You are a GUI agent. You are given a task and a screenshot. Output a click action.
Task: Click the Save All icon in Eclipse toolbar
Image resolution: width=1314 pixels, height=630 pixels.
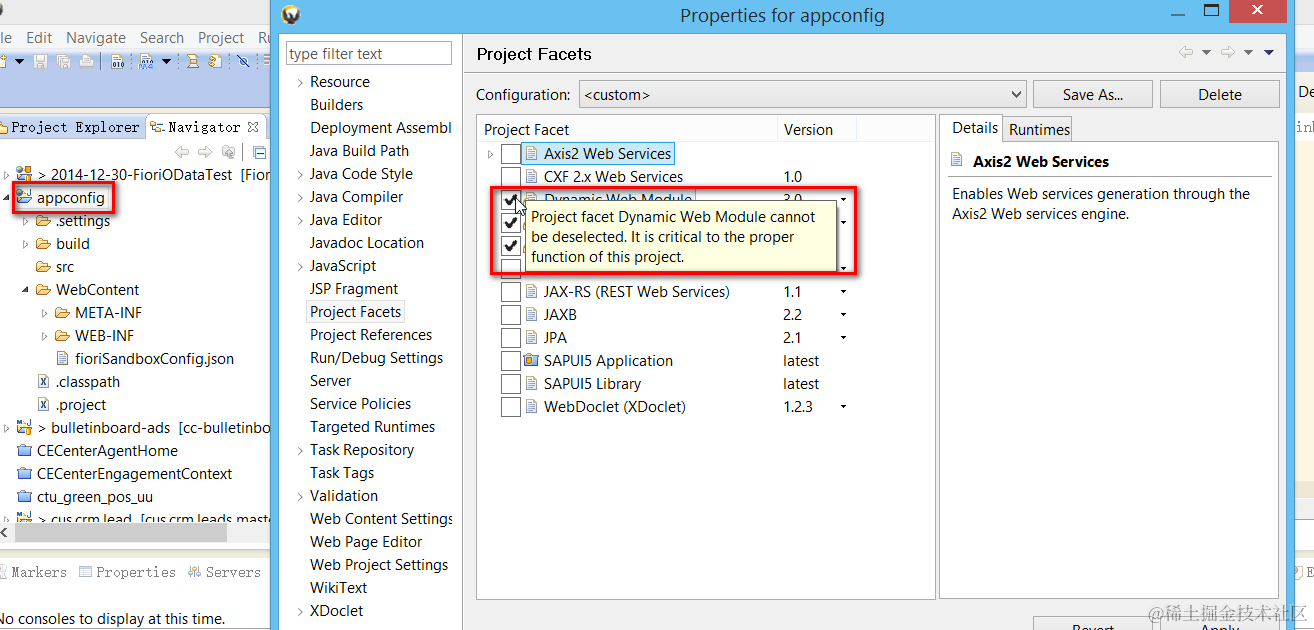pos(64,62)
